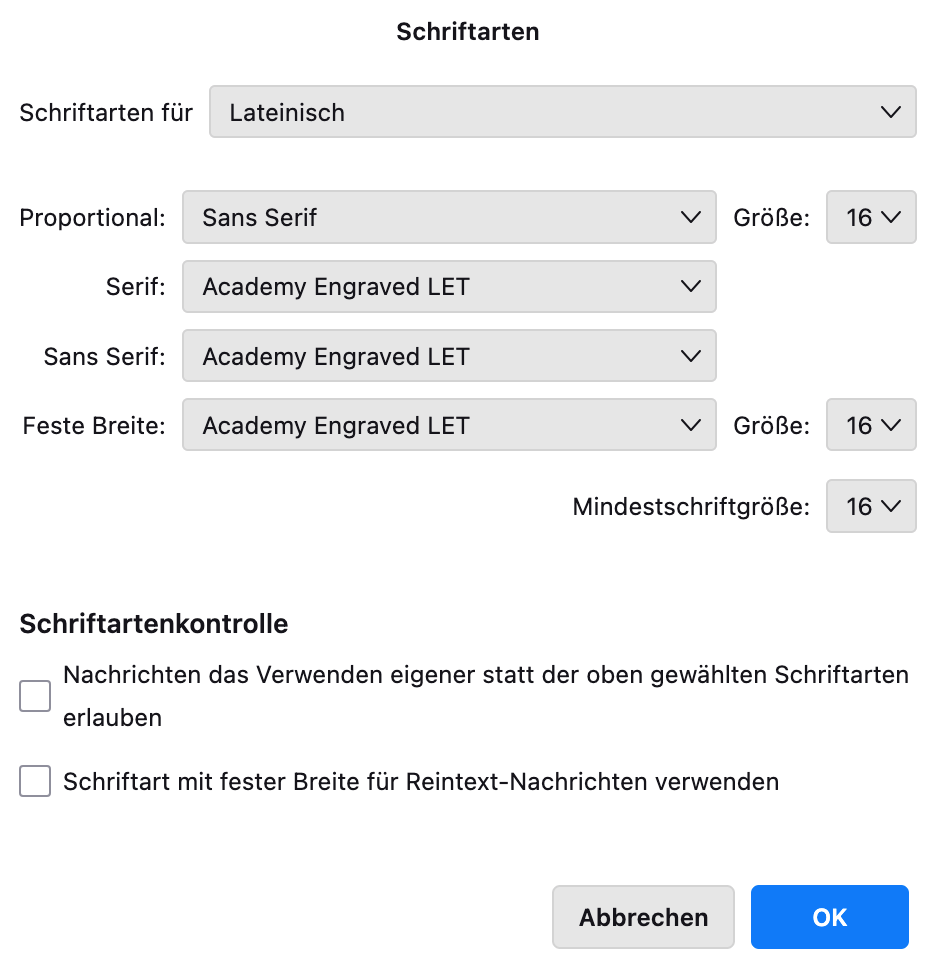Expand the Proportional font type dropdown
The width and height of the screenshot is (938, 978).
click(x=449, y=217)
